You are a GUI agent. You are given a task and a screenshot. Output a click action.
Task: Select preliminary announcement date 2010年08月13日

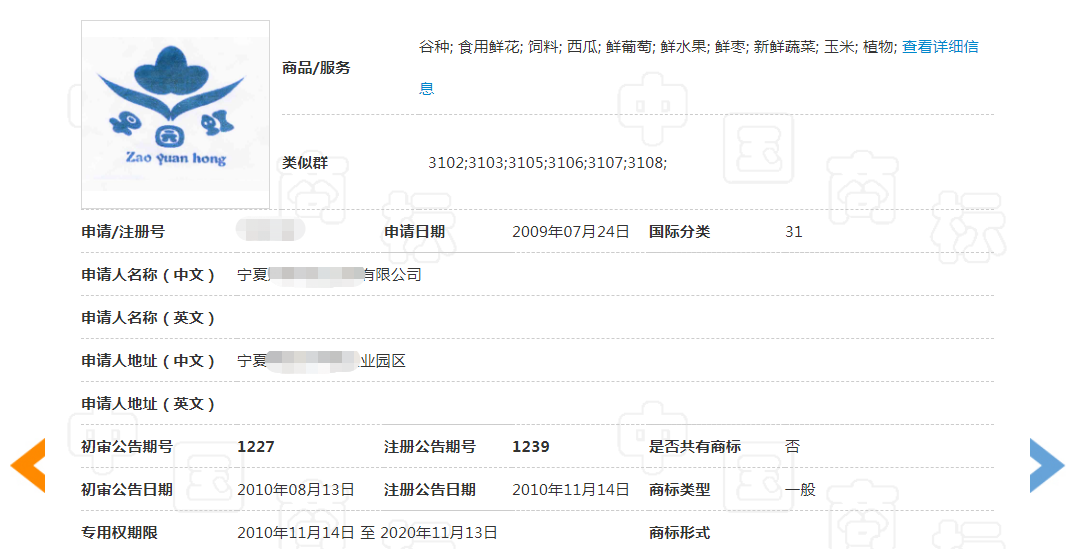pos(295,490)
